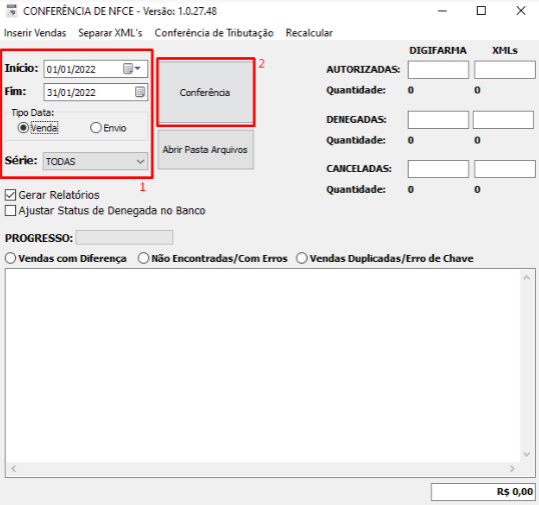This screenshot has height=505, width=539.
Task: Click Abrir Pasta Arquivos button
Action: click(206, 150)
